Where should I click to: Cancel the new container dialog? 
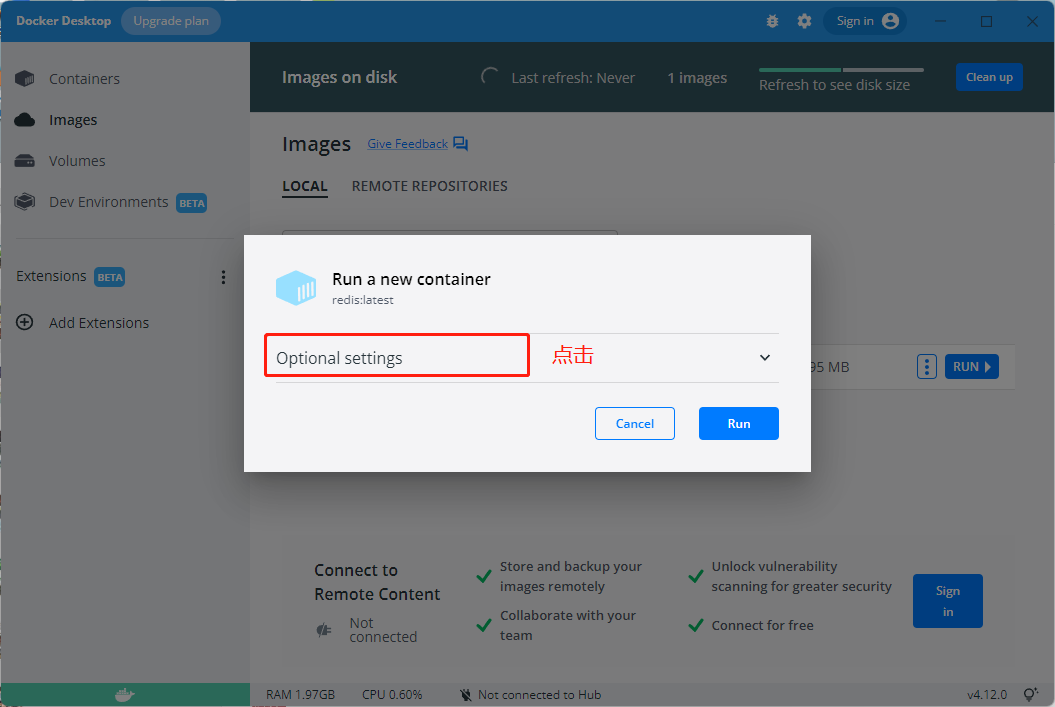coord(634,423)
